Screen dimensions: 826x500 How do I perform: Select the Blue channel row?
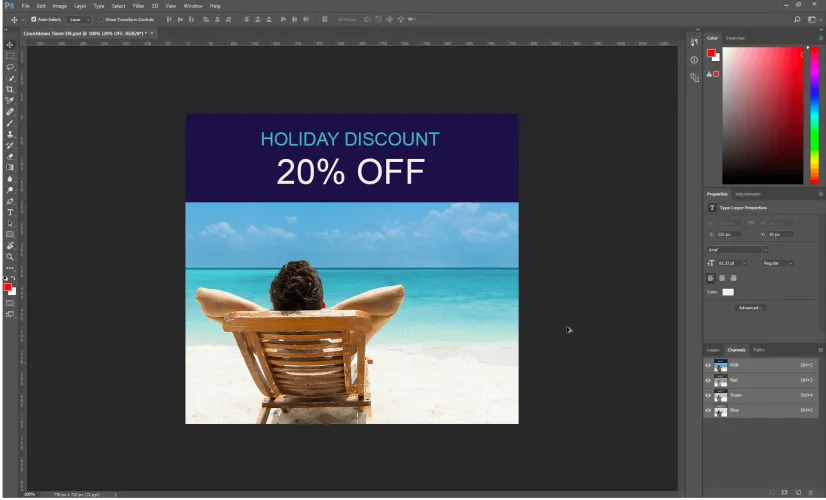click(761, 410)
